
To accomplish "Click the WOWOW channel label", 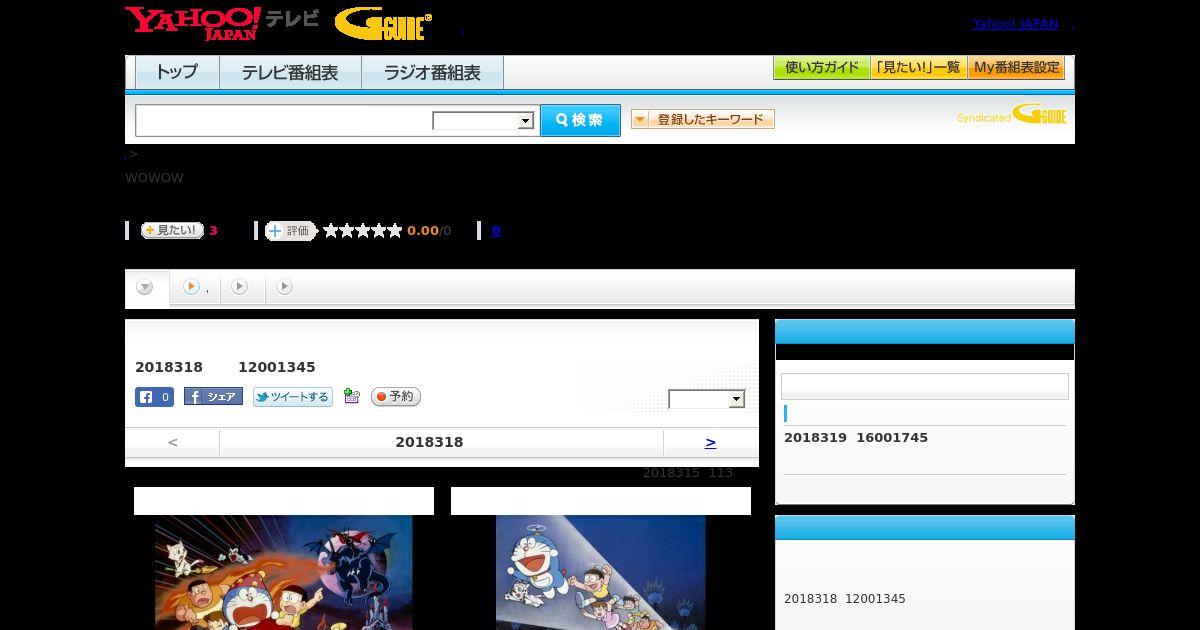I will point(154,178).
